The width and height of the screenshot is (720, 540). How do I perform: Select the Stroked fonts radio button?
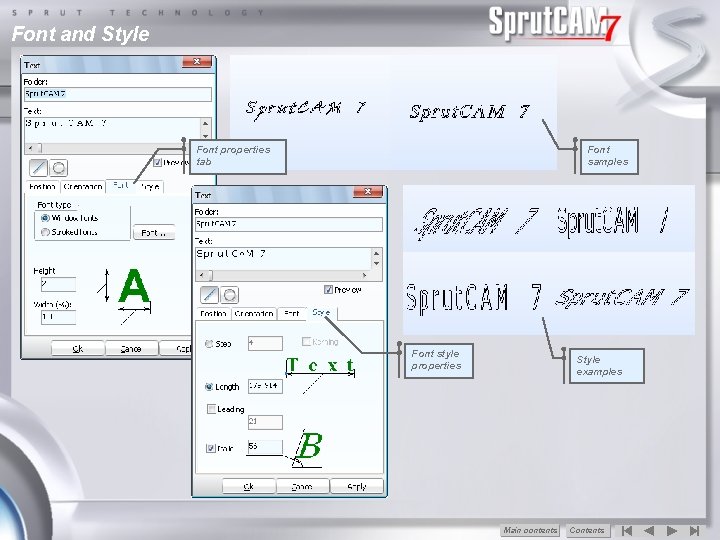pyautogui.click(x=45, y=232)
